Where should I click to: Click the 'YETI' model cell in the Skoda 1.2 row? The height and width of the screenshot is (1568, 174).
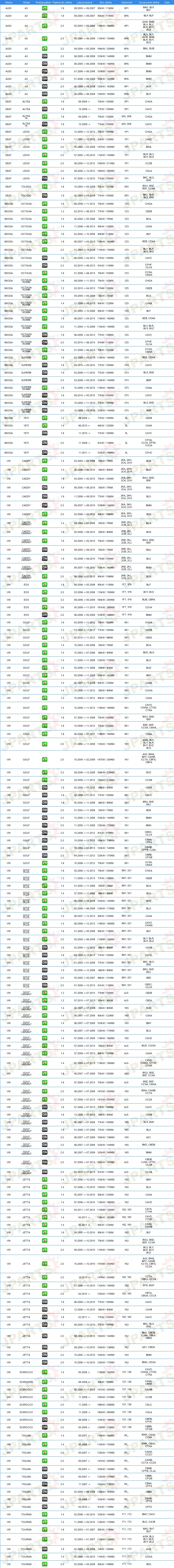26,418
